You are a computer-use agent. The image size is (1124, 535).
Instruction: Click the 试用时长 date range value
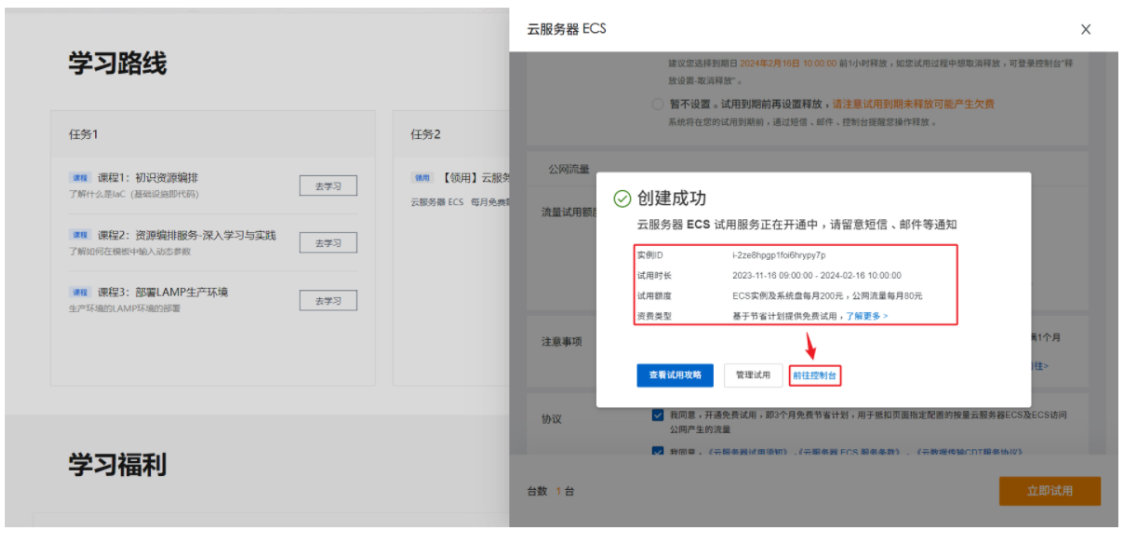[816, 275]
